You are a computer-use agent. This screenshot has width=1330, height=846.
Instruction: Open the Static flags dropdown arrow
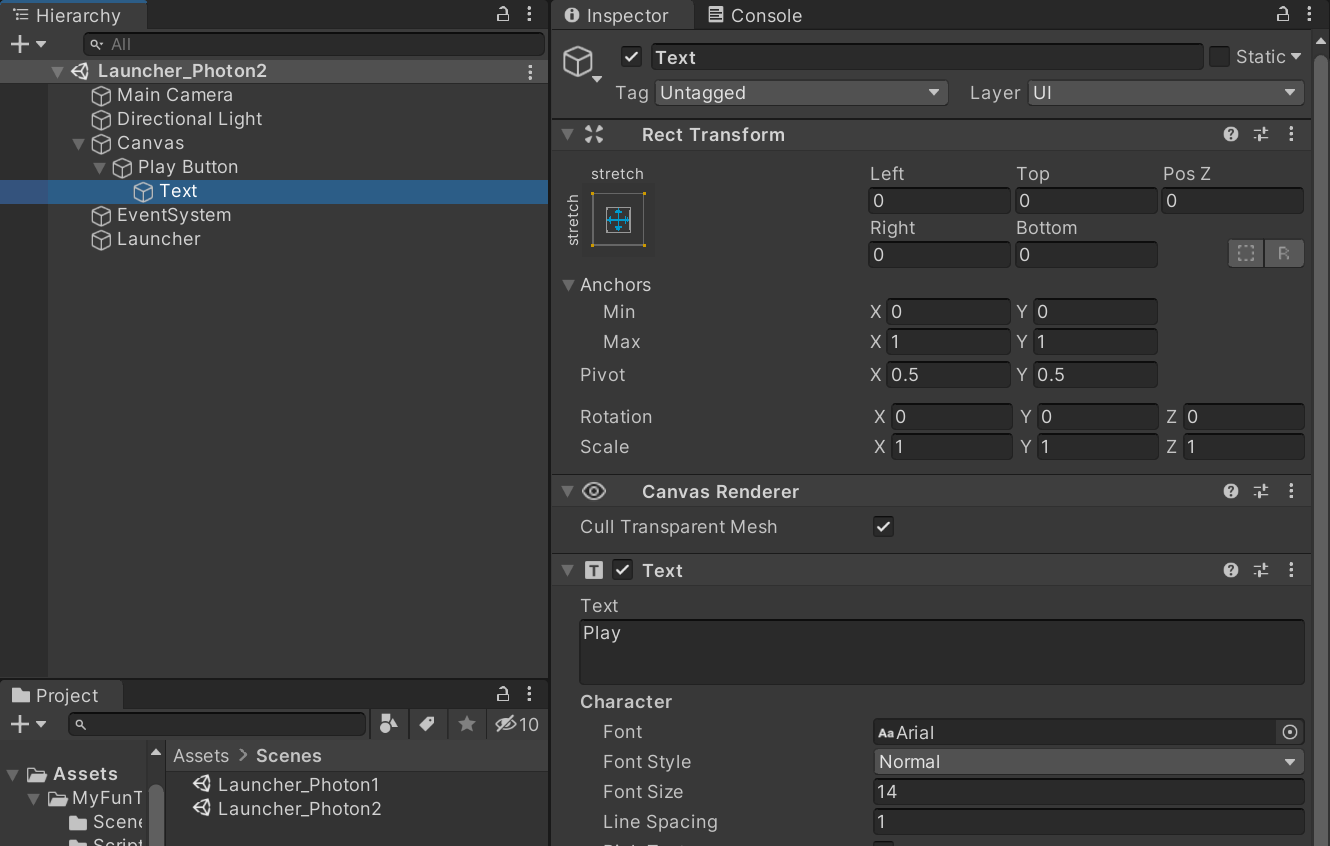tap(1296, 57)
